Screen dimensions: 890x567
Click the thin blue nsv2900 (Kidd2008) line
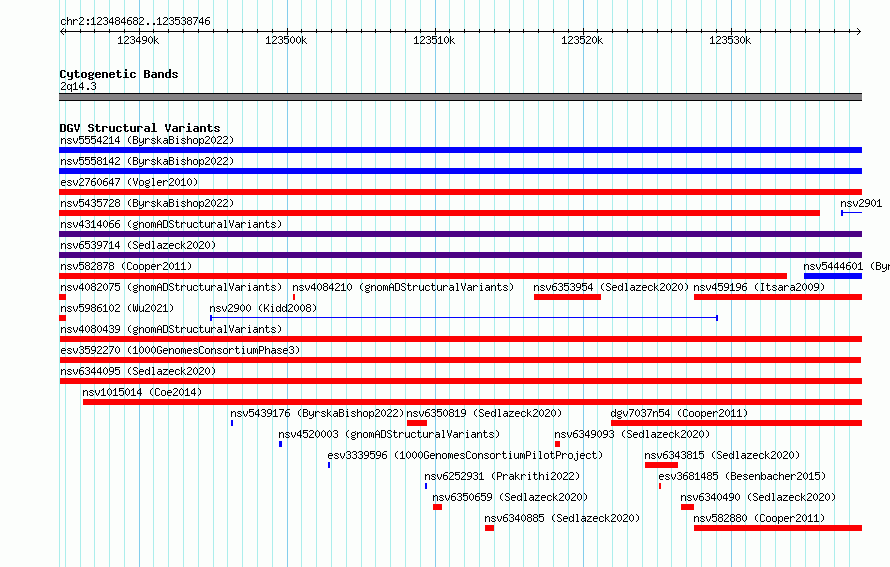pos(464,318)
